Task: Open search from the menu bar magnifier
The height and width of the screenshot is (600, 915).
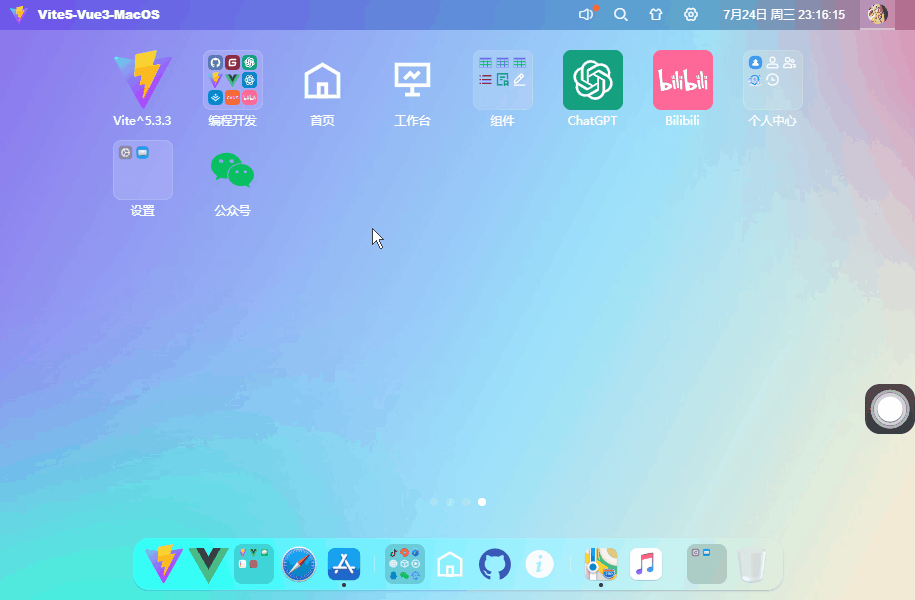Action: pos(621,15)
